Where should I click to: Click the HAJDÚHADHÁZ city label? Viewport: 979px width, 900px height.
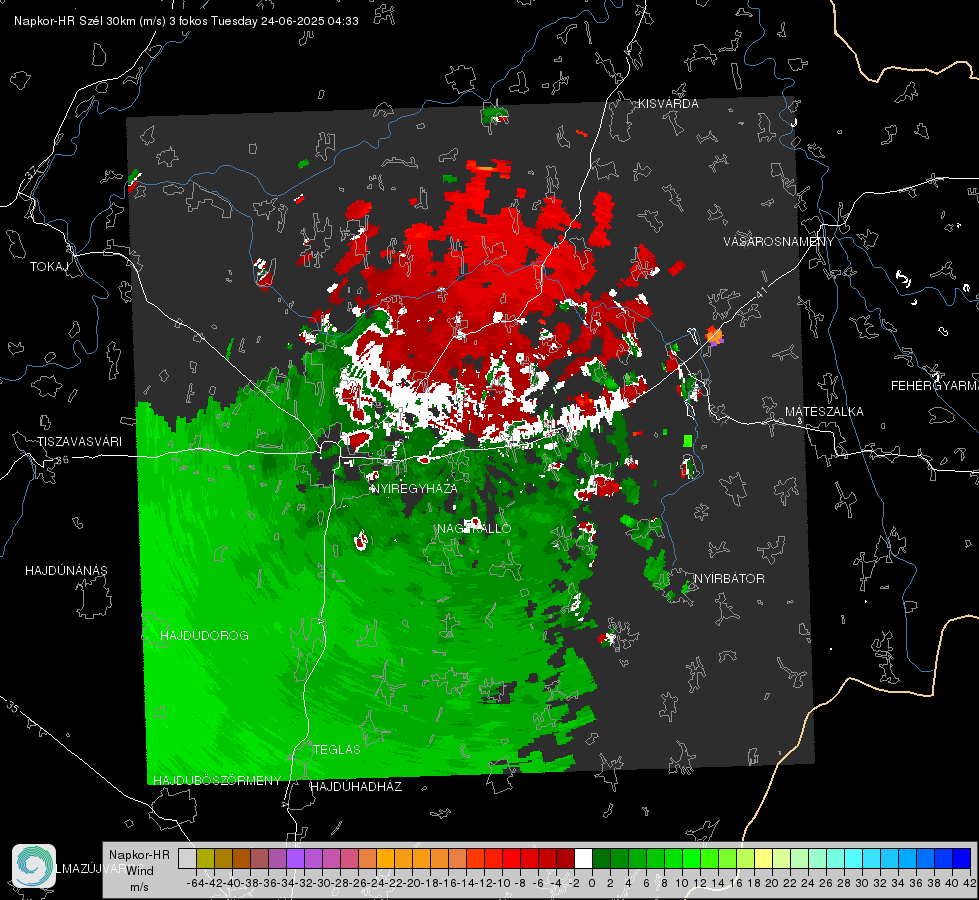(356, 786)
